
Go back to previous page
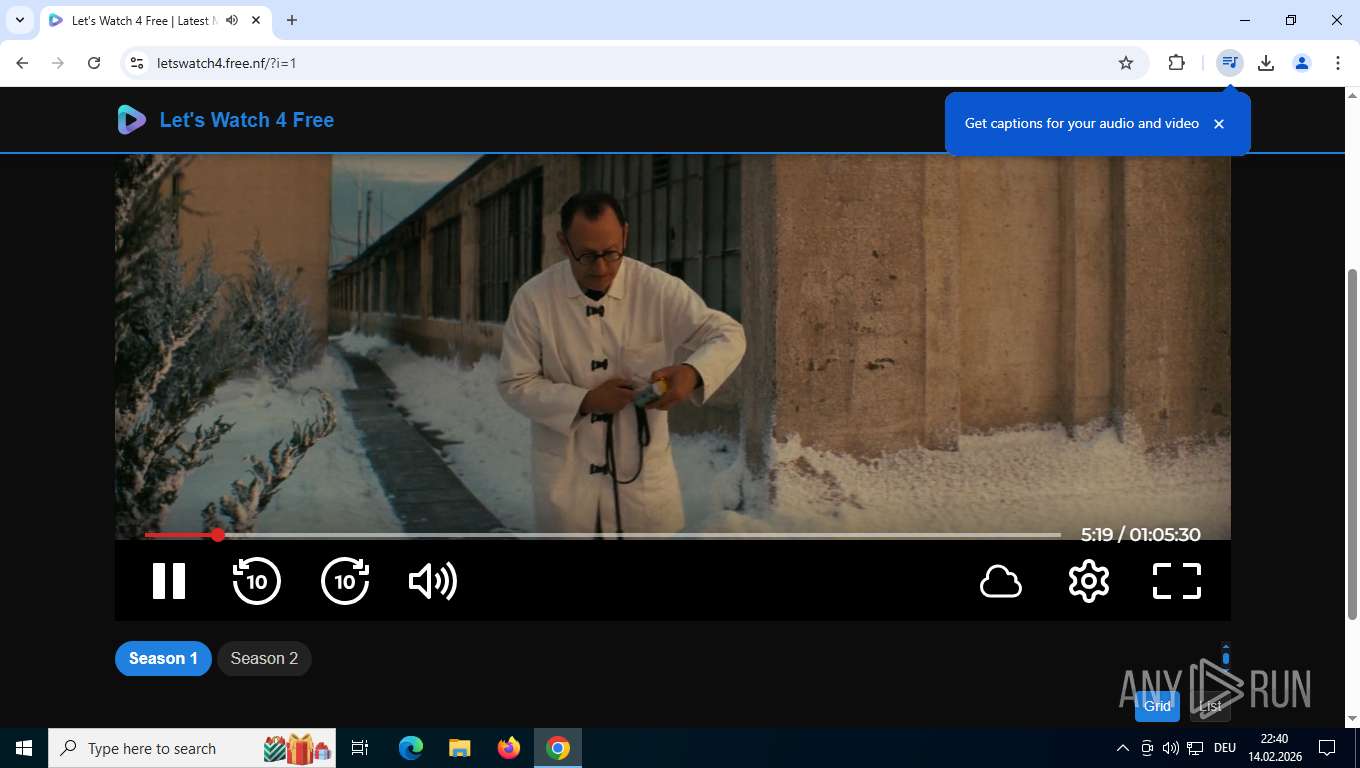(x=22, y=63)
